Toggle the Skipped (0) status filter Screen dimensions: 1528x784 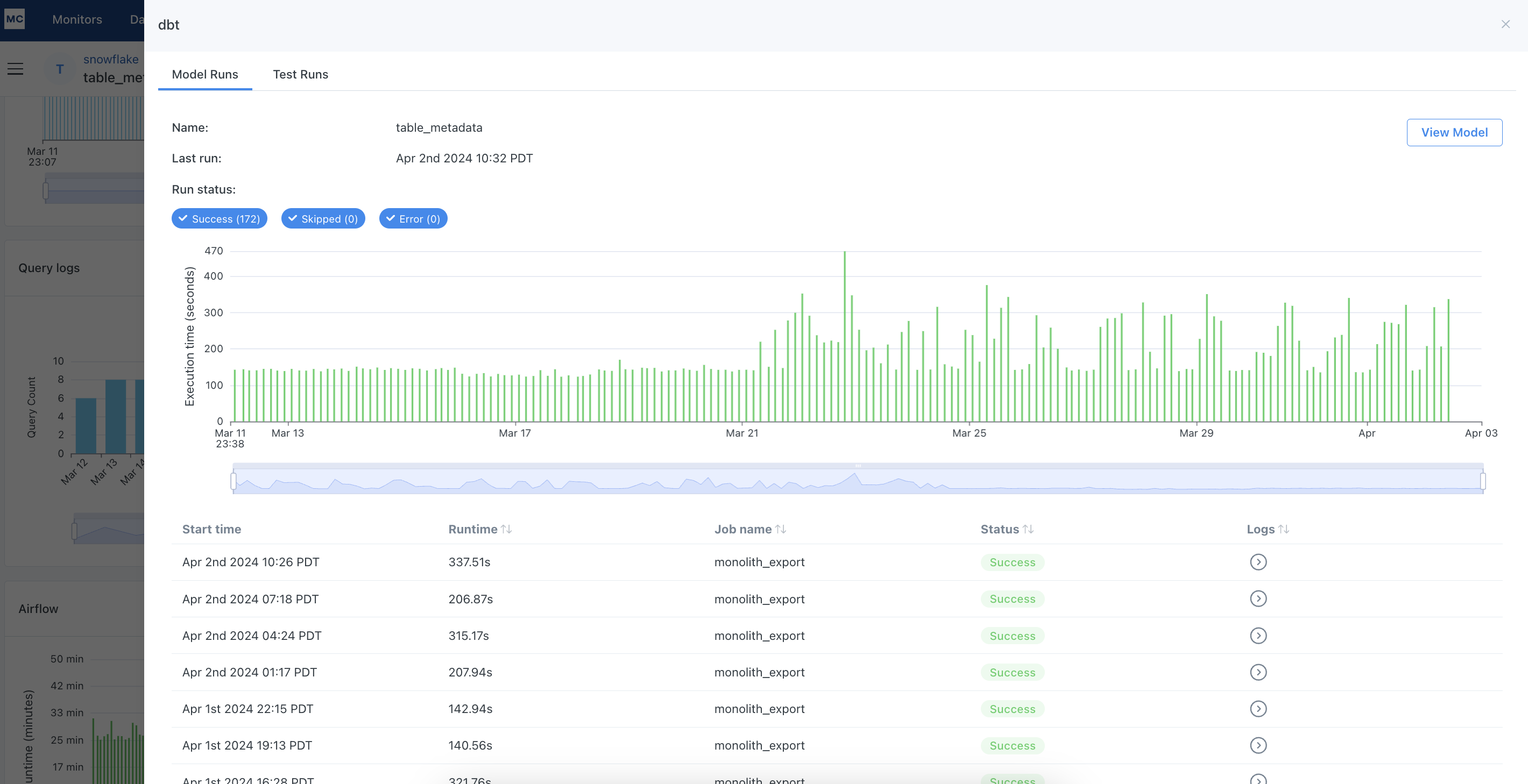323,219
